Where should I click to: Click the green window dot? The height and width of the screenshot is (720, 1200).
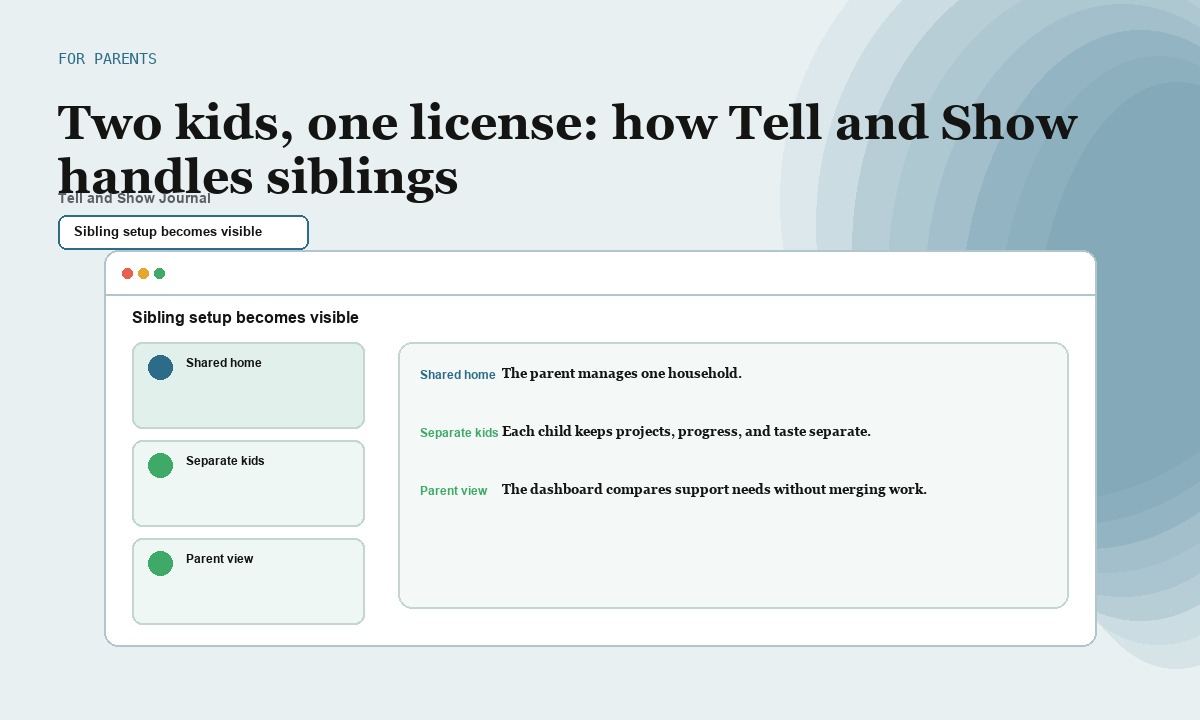[159, 273]
